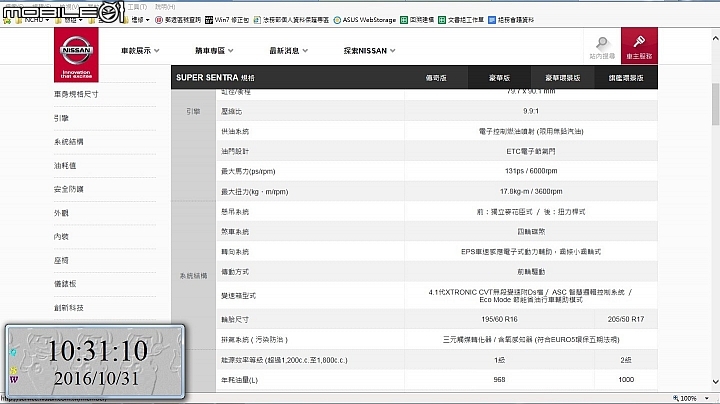The height and width of the screenshot is (404, 720).
Task: Click the 供油系統 row label
Action: point(235,131)
